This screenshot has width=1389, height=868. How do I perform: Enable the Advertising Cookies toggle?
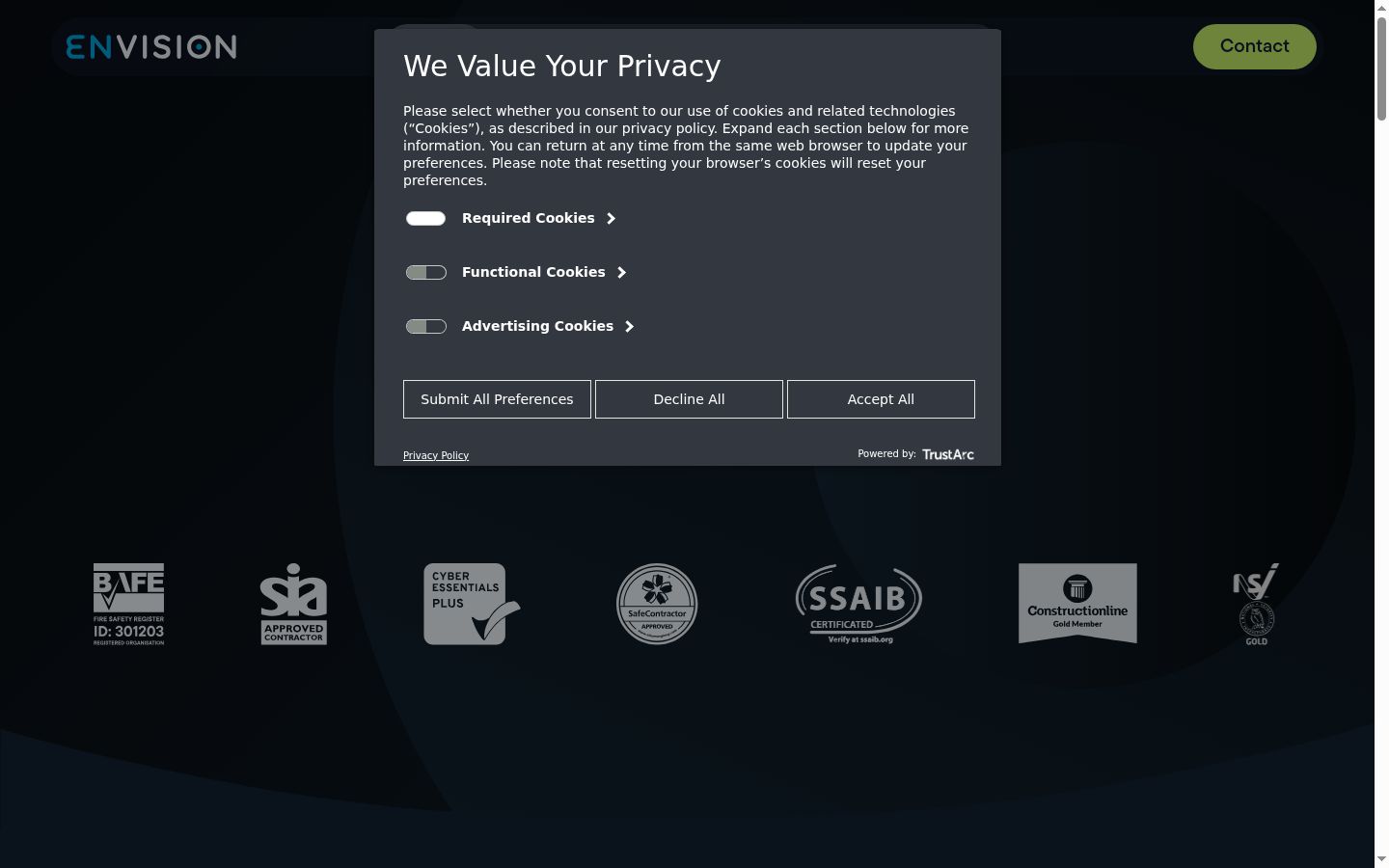(x=425, y=326)
